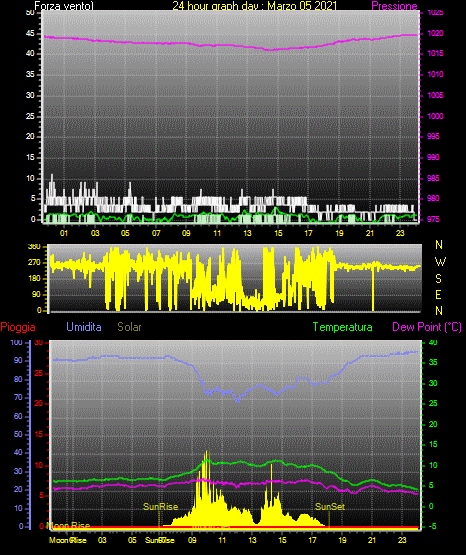Click hour label '23' under the wind chart

(x=400, y=233)
